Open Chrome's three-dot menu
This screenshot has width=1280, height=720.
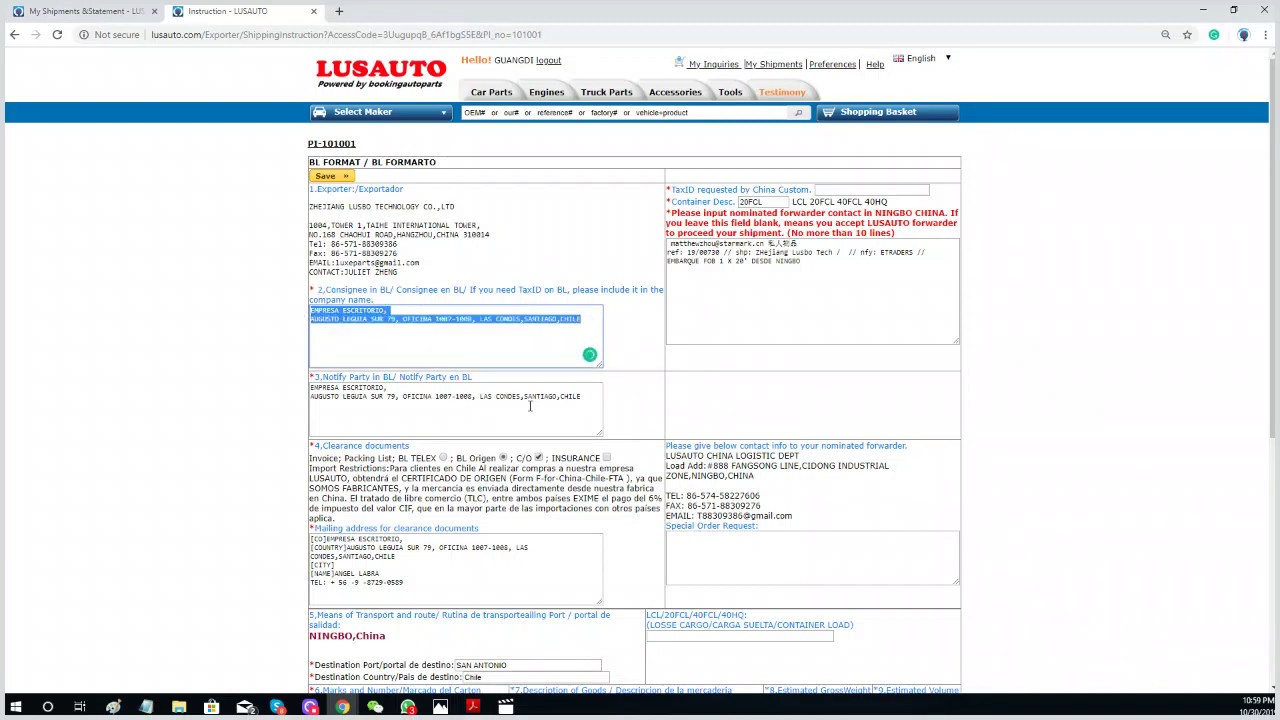1266,35
